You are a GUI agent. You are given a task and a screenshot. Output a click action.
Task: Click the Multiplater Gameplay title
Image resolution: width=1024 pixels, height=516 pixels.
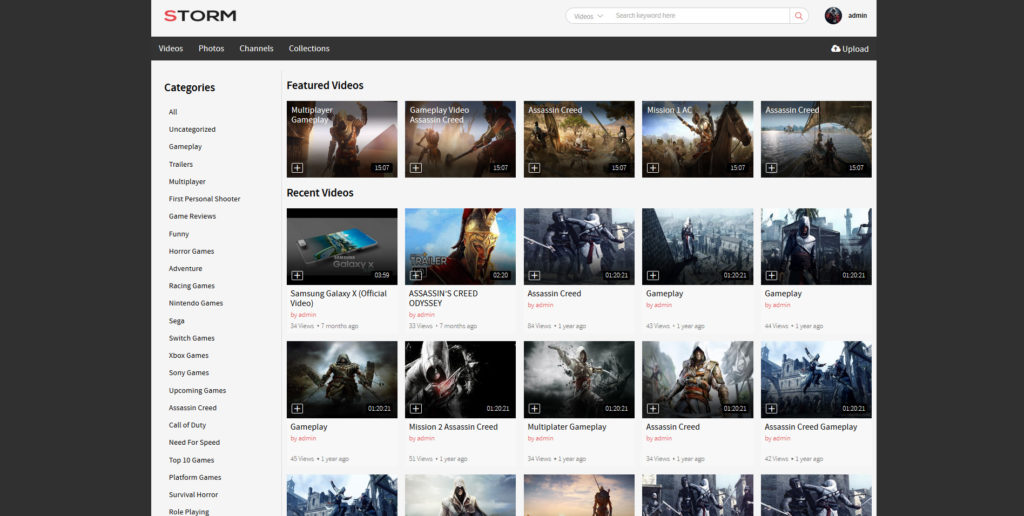[567, 427]
